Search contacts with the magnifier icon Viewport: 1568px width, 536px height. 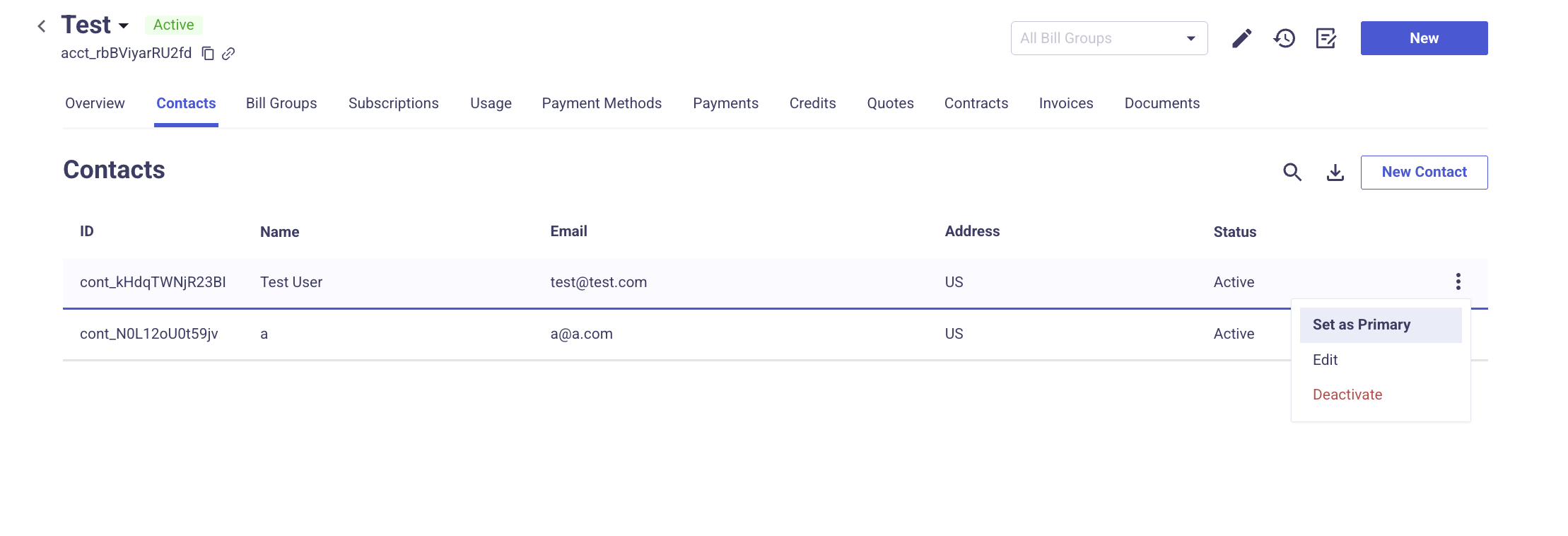pyautogui.click(x=1292, y=172)
